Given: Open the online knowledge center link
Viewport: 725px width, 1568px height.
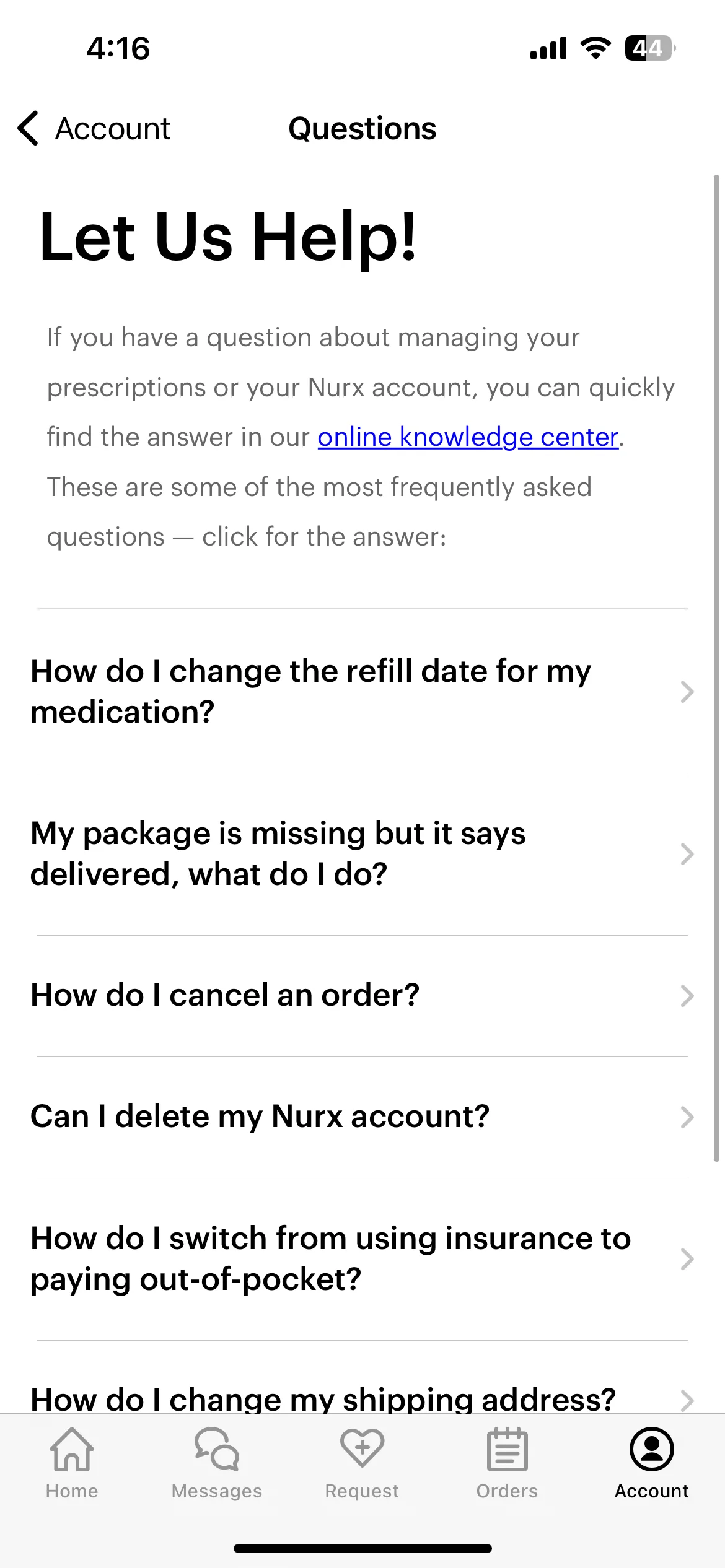Looking at the screenshot, I should pyautogui.click(x=468, y=437).
